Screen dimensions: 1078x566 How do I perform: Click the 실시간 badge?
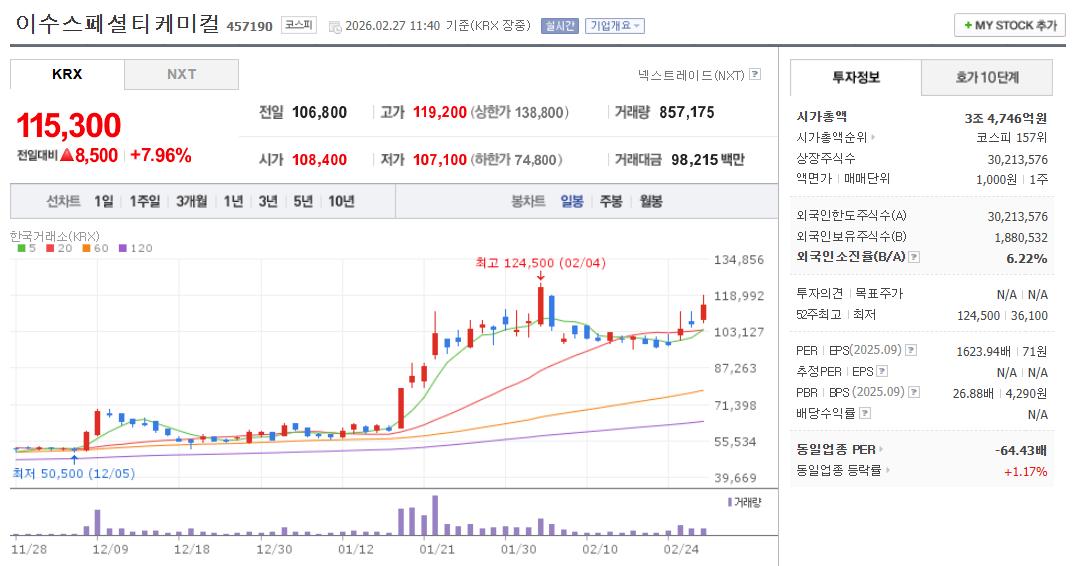coord(560,26)
